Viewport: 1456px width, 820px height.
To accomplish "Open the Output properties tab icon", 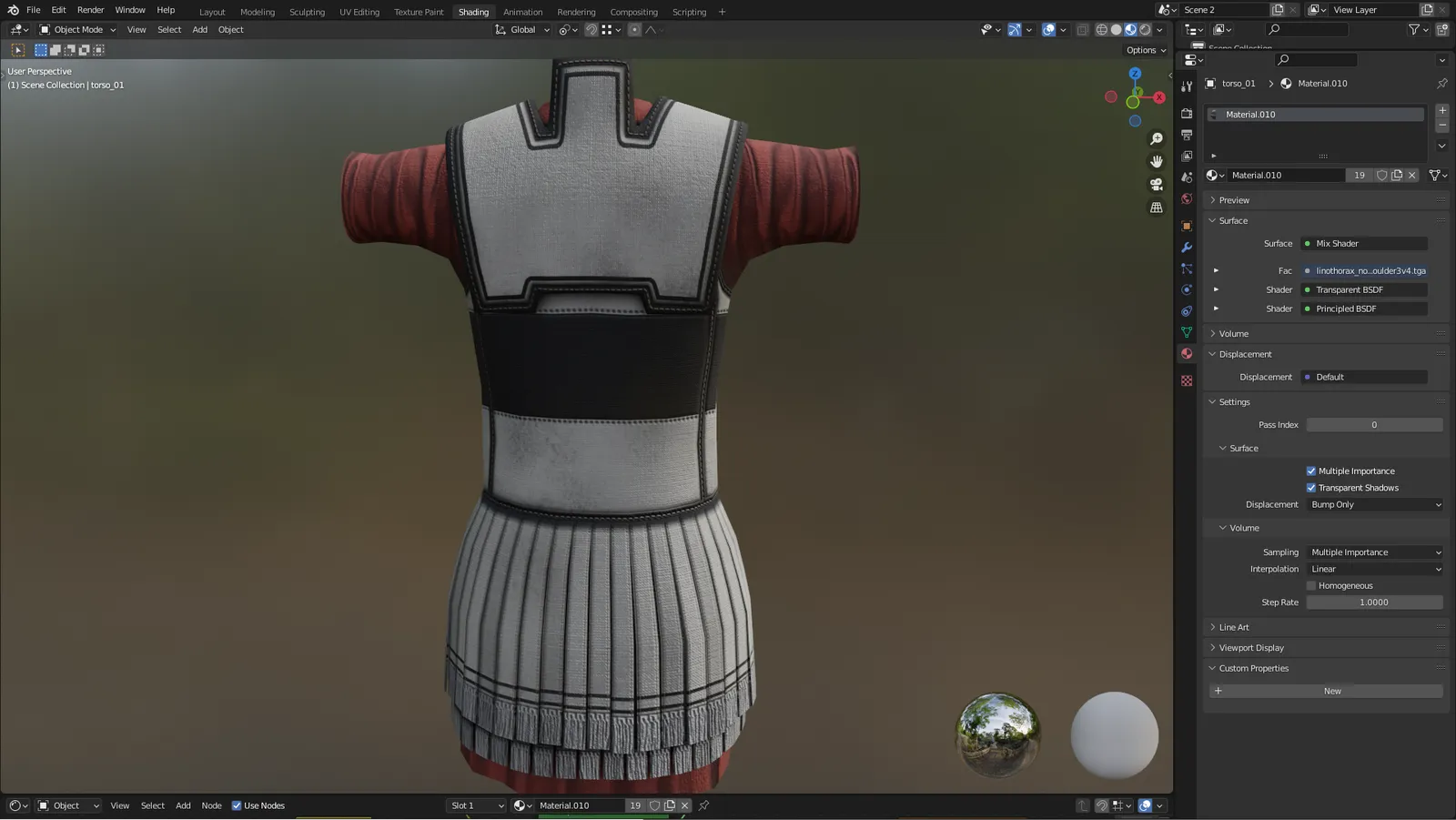I will point(1187,135).
